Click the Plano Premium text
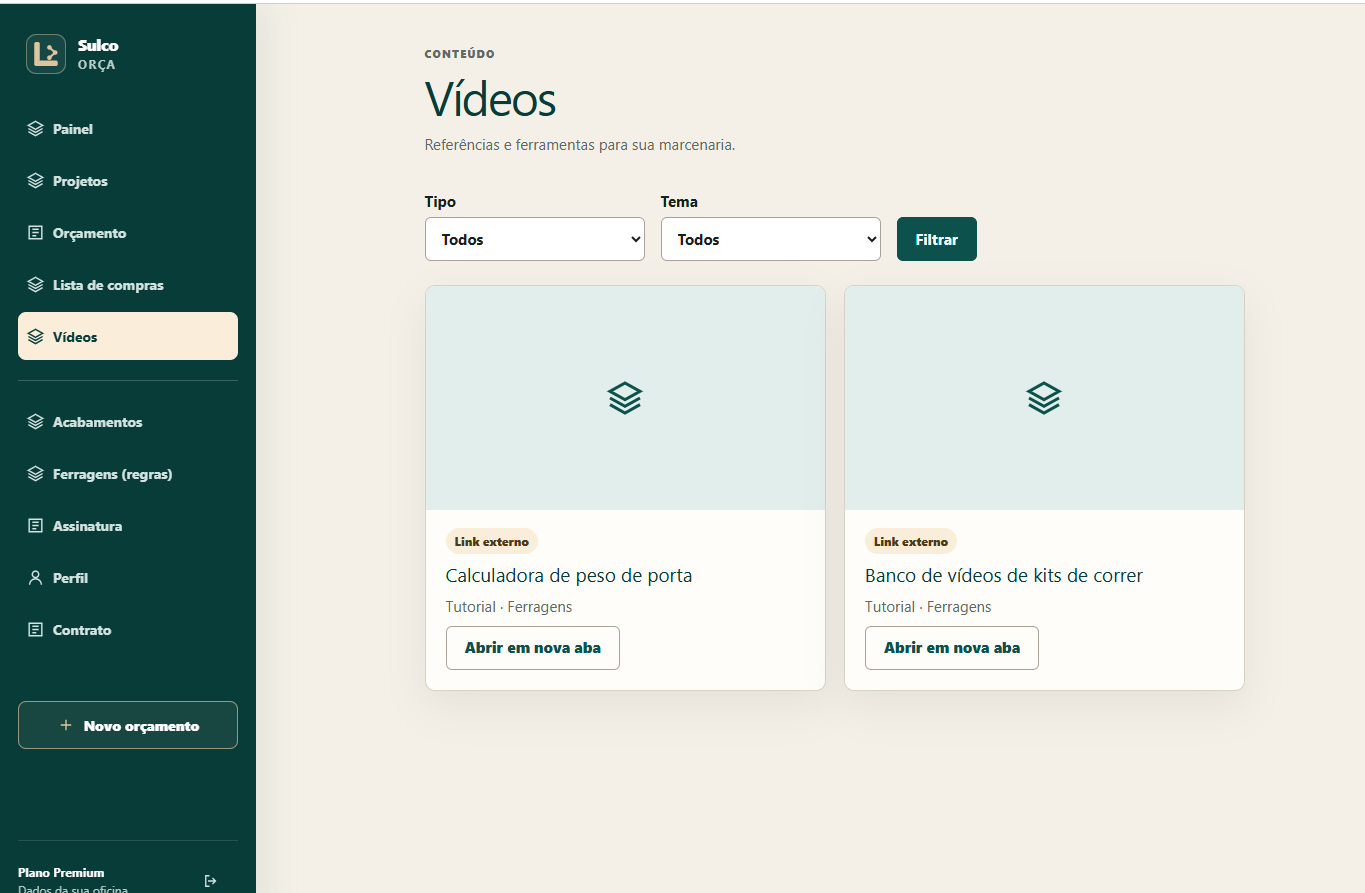 coord(61,872)
